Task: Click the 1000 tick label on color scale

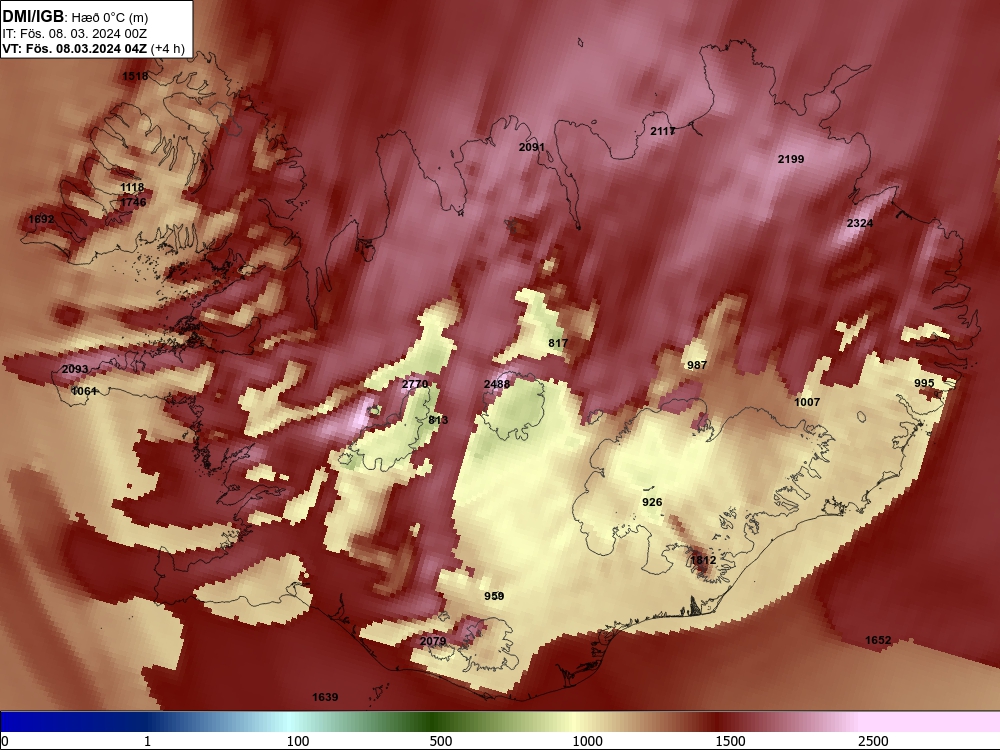Action: (x=587, y=741)
